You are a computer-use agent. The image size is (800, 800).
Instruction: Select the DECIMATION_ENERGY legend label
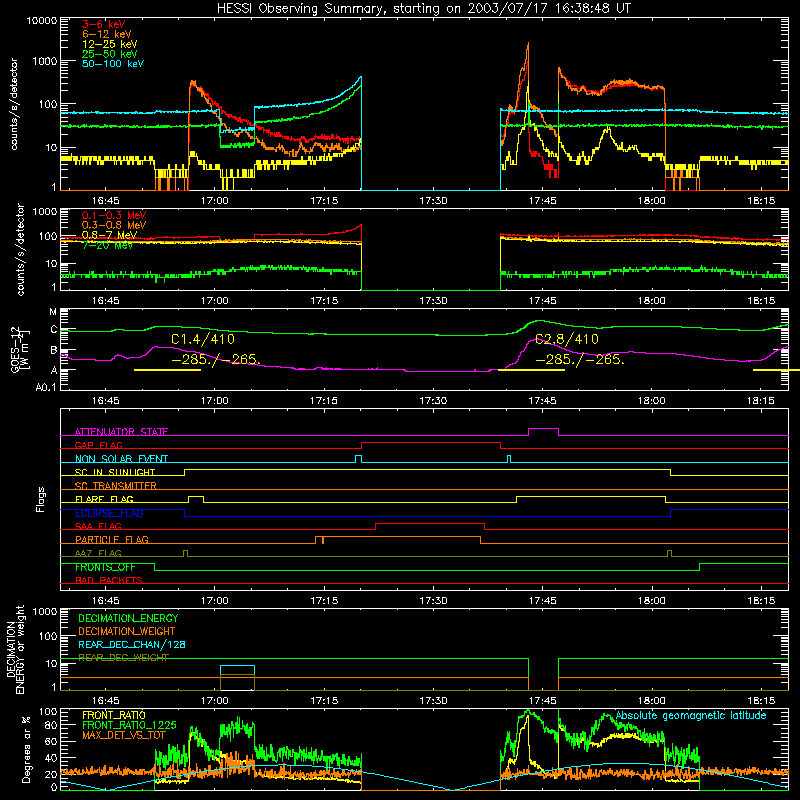pos(128,618)
